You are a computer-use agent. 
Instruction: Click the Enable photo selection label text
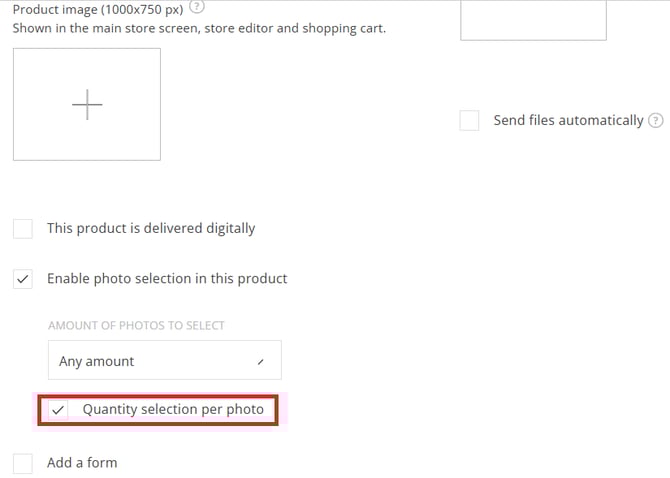(x=167, y=279)
